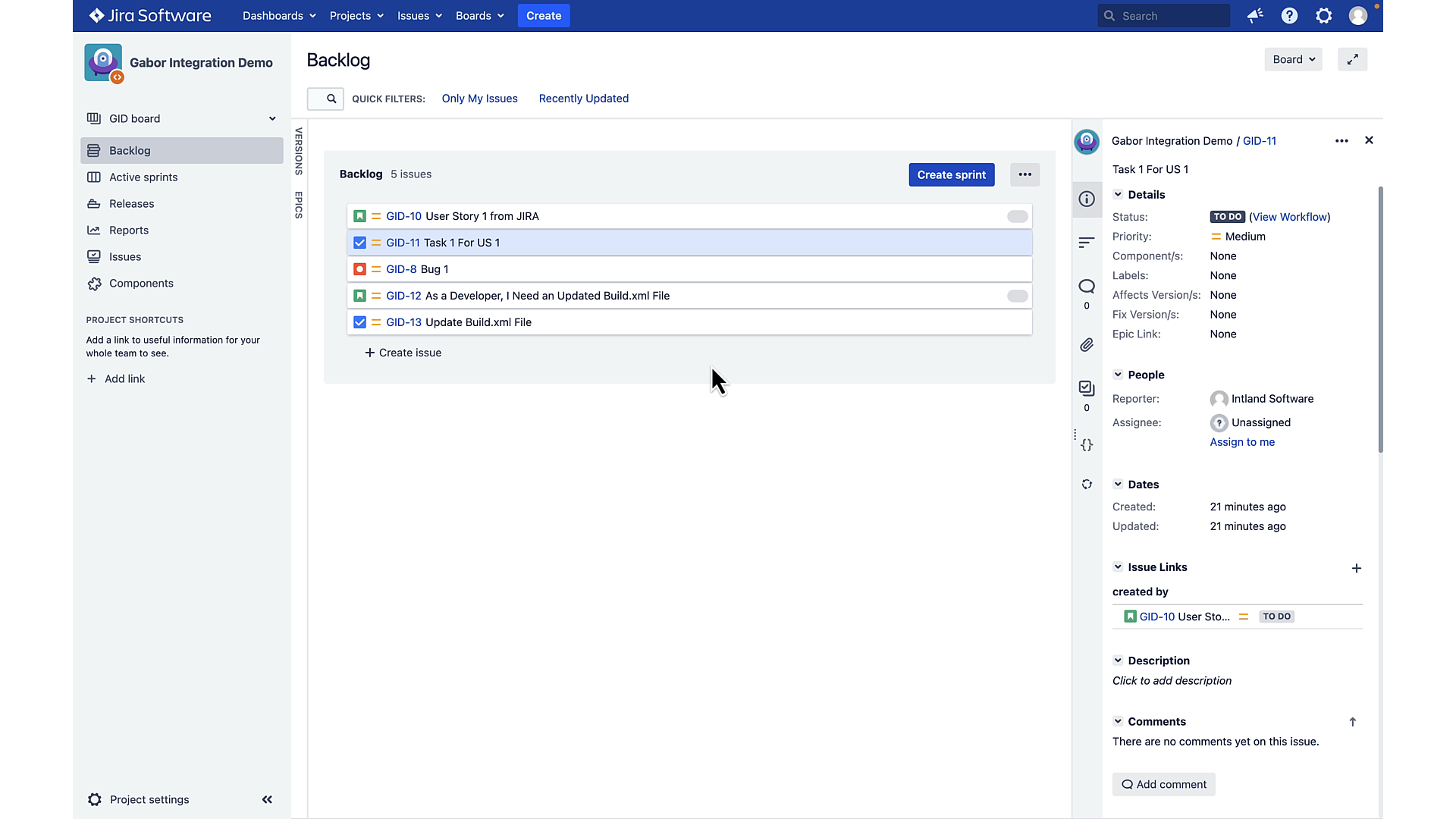Toggle the checkbox on GID-13 Update Build.xml
This screenshot has height=819, width=1456.
click(359, 322)
